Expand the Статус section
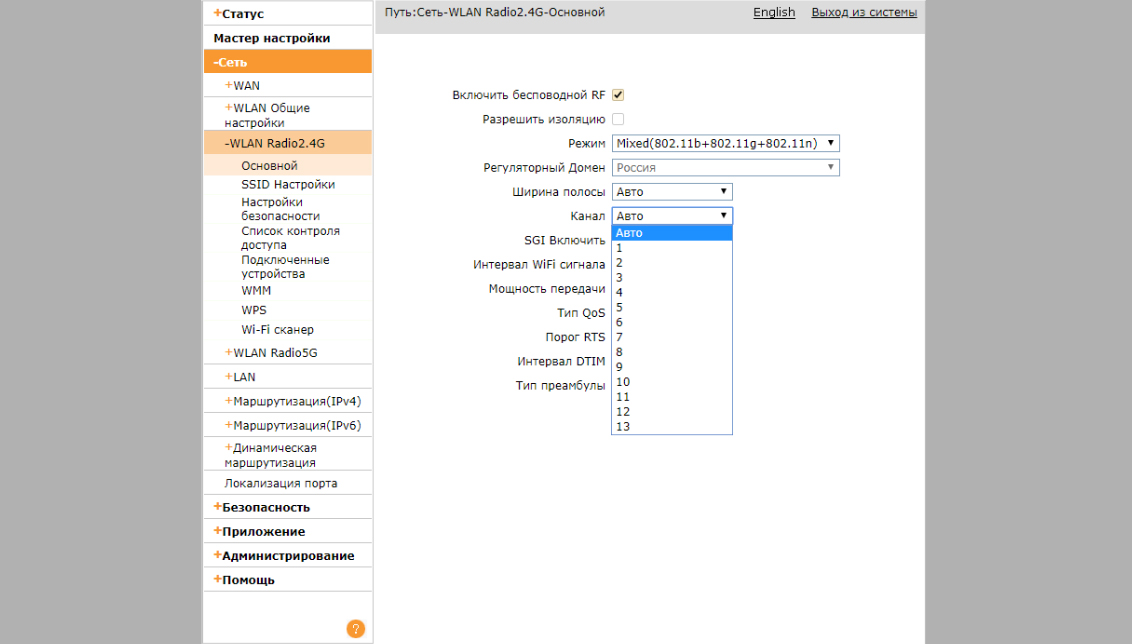 click(x=242, y=14)
